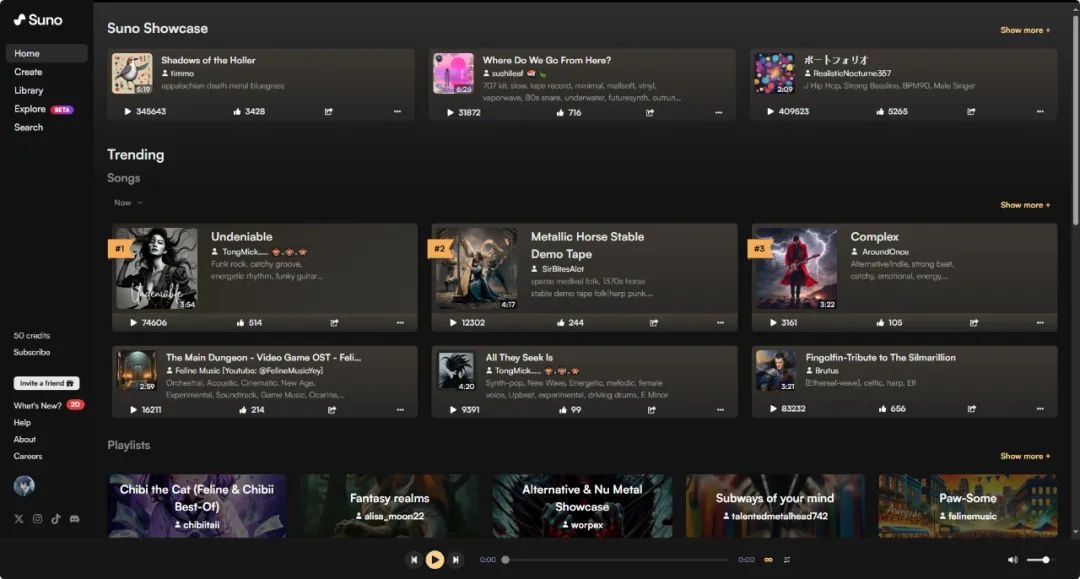
Task: Share the Undeniable song
Action: point(335,323)
